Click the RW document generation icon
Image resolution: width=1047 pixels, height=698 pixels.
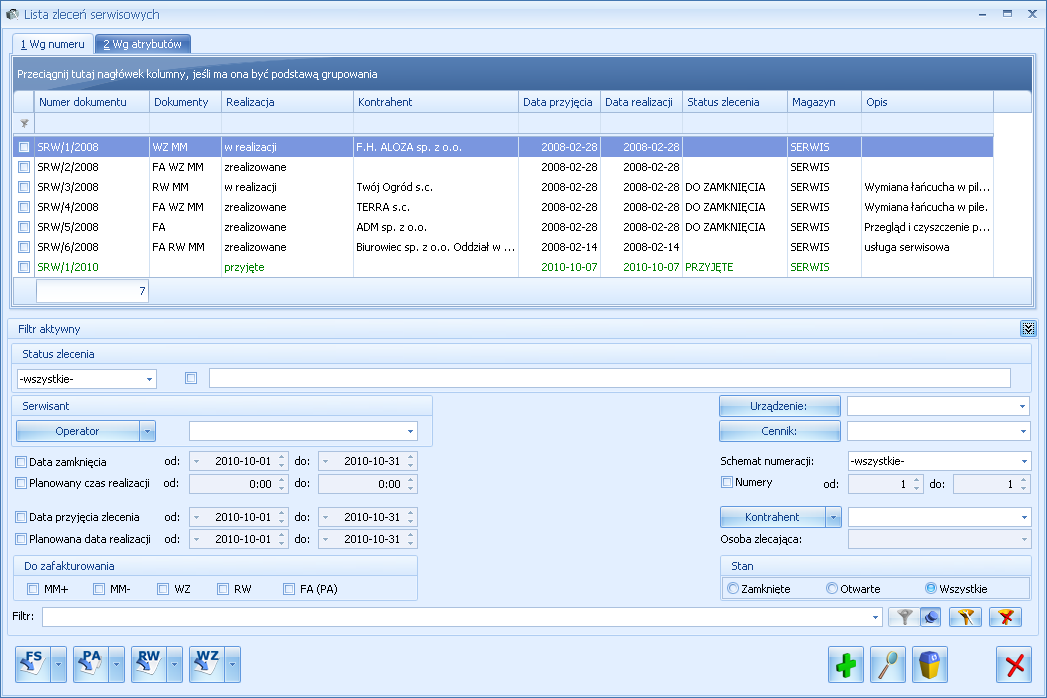[149, 664]
